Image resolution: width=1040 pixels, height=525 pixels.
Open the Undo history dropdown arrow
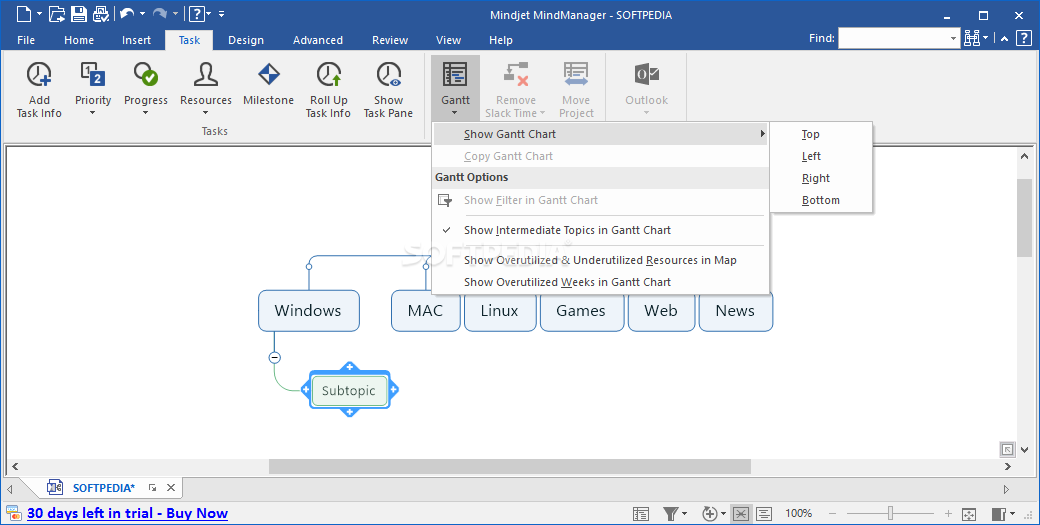point(142,13)
